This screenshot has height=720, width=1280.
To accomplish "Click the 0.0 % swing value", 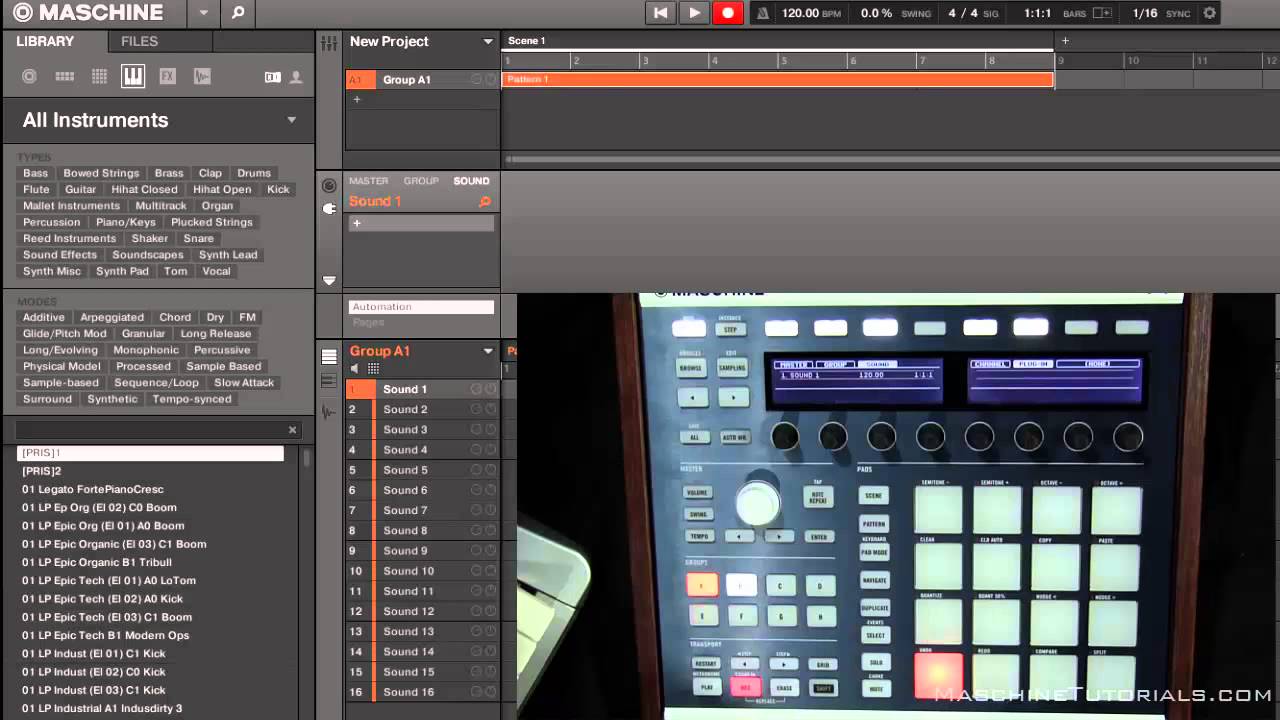I will point(875,13).
